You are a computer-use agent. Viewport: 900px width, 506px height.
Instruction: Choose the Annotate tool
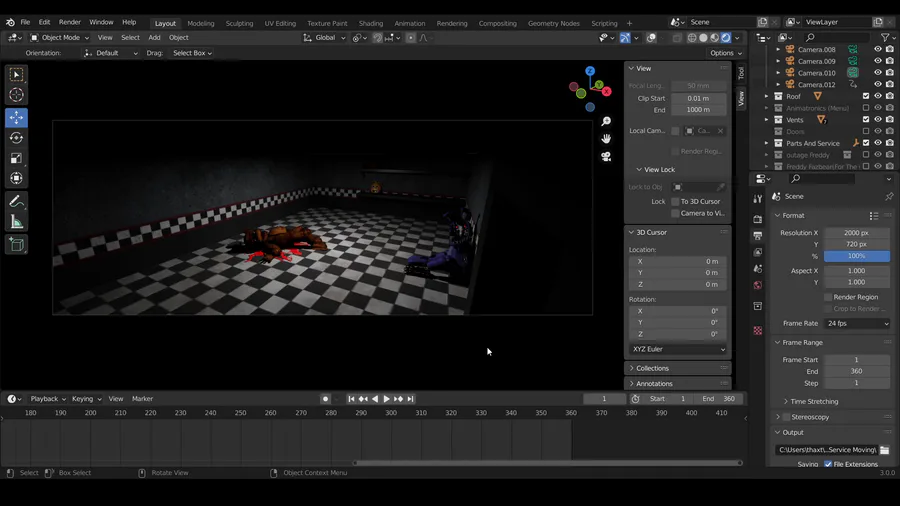[16, 201]
